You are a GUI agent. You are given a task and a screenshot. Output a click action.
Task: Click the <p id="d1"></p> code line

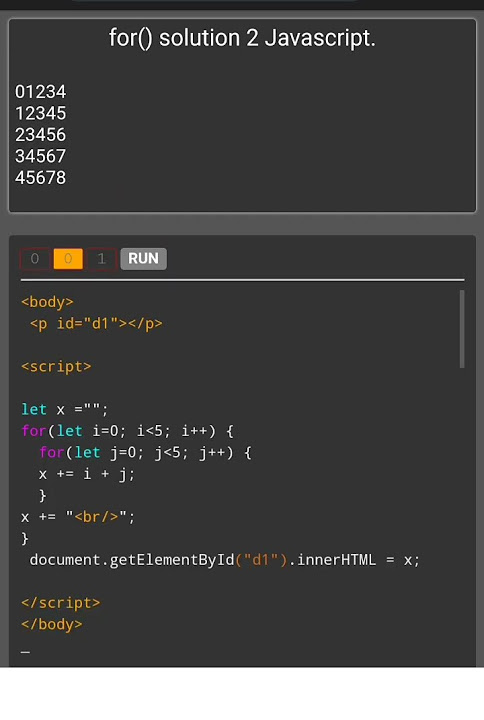point(96,323)
